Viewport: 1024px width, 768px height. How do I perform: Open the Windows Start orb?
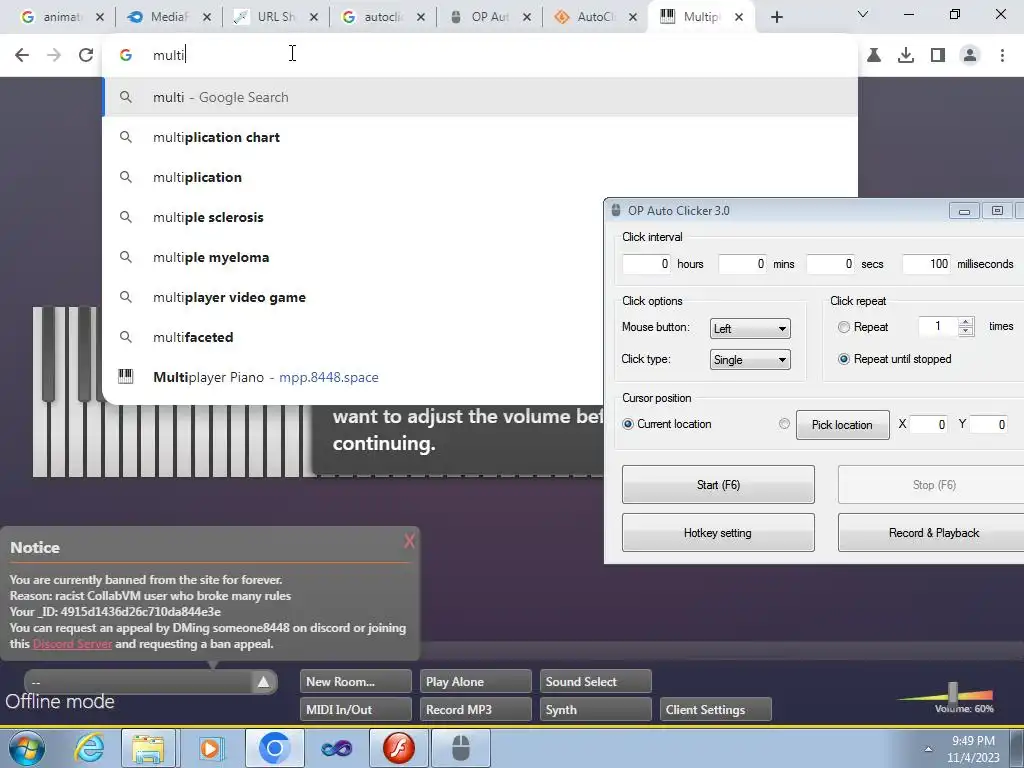pyautogui.click(x=27, y=748)
